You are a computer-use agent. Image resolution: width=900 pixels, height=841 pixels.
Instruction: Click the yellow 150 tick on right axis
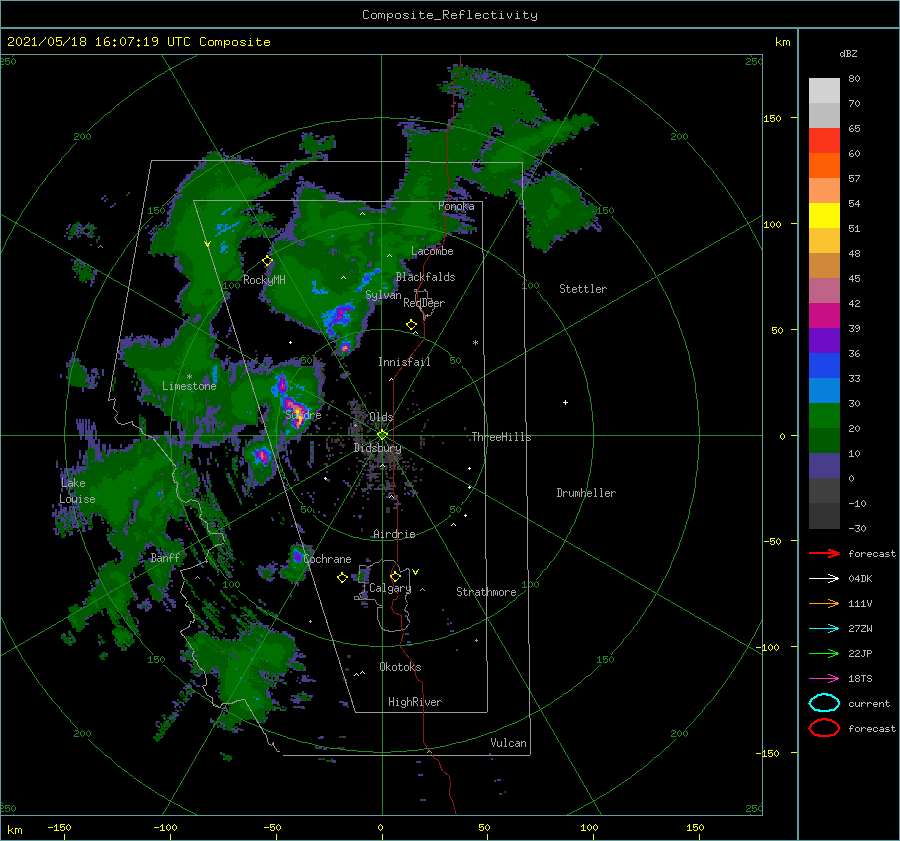773,118
